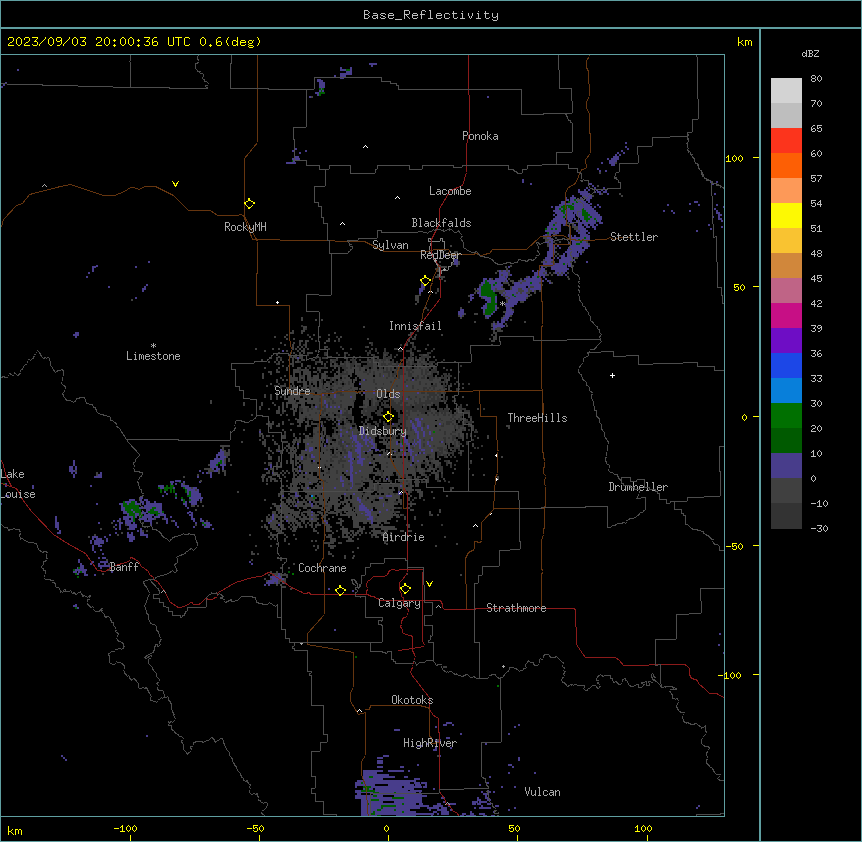The width and height of the screenshot is (862, 842).
Task: Click the Limestone label
Action: [153, 356]
